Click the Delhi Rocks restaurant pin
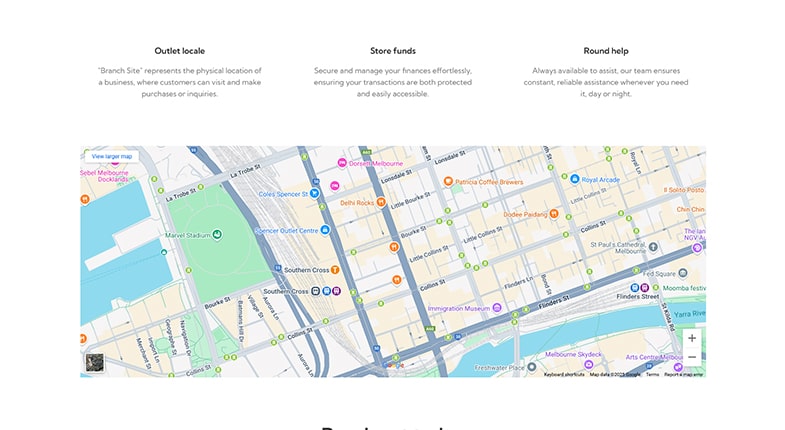This screenshot has height=430, width=785. pos(381,202)
